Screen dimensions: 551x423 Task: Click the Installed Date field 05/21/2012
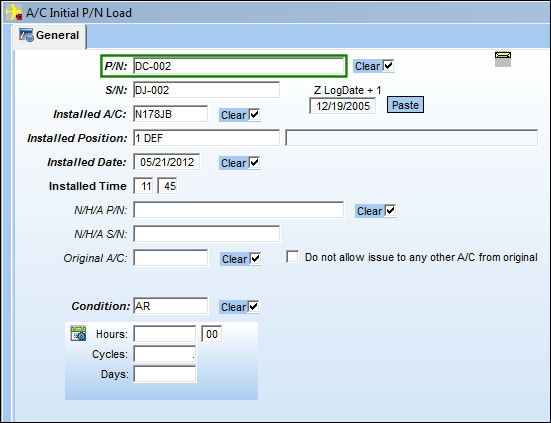167,162
